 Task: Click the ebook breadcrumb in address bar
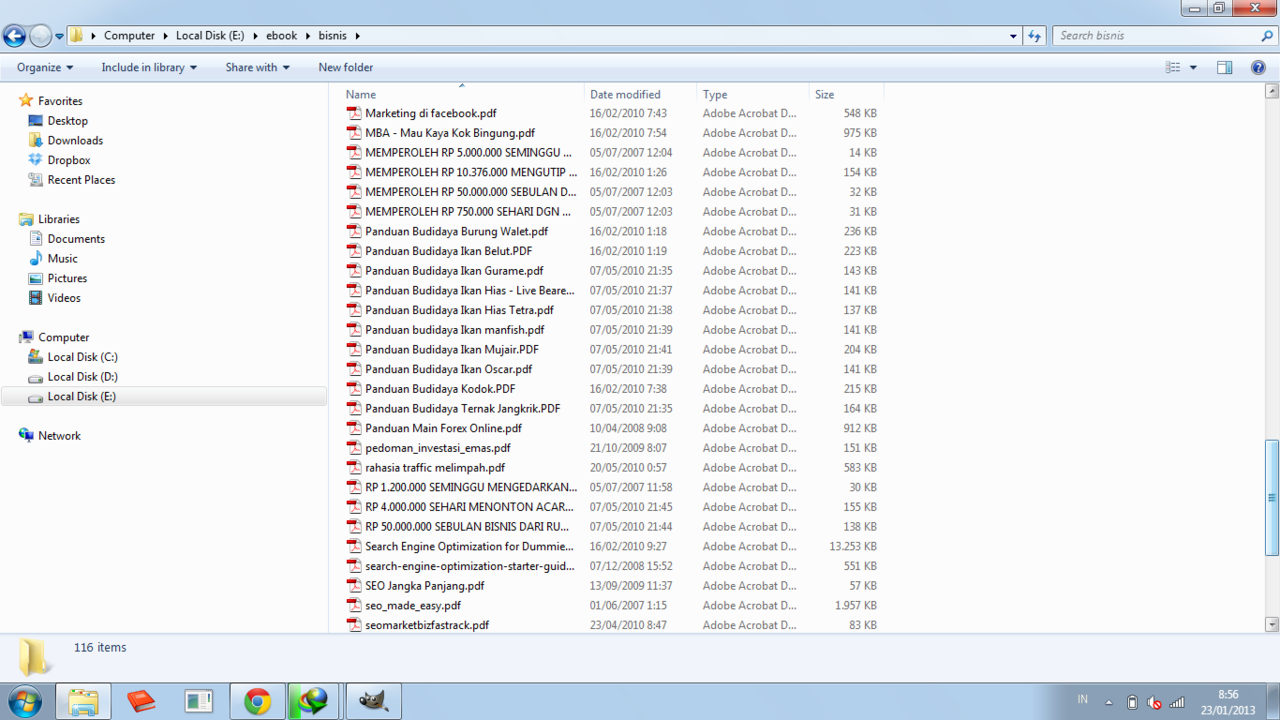coord(282,35)
